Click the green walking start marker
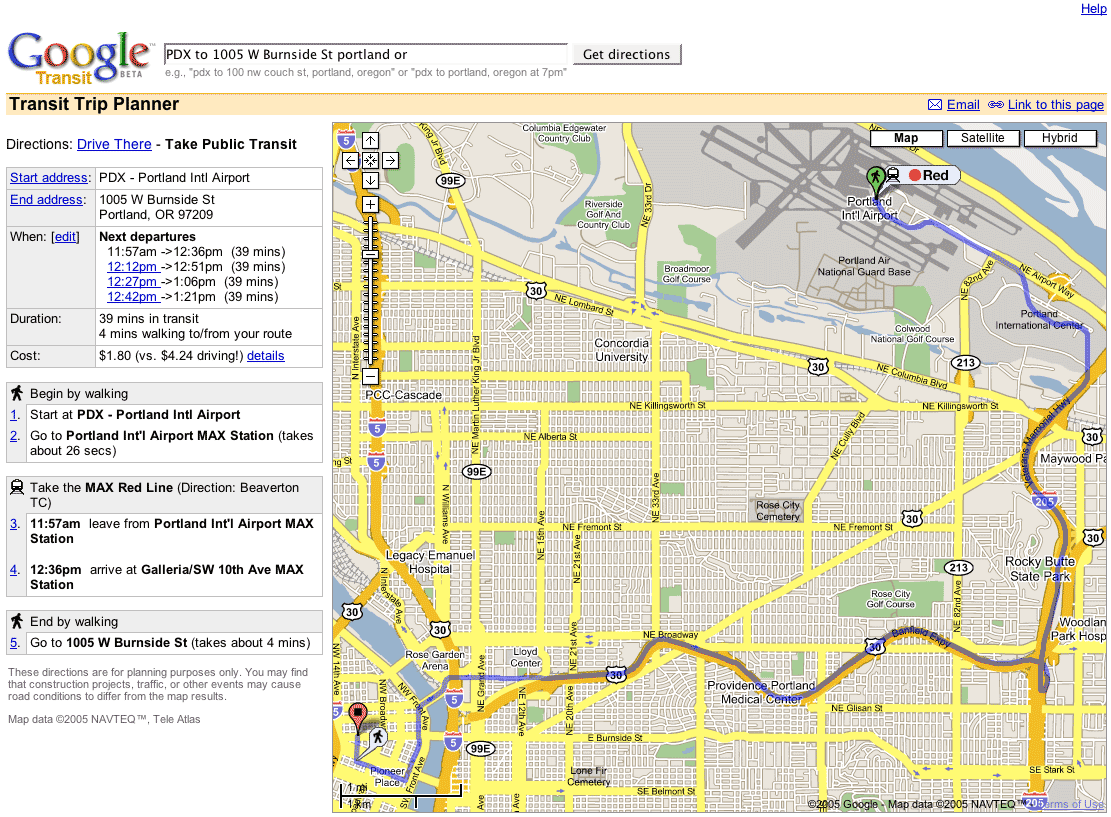 (874, 180)
